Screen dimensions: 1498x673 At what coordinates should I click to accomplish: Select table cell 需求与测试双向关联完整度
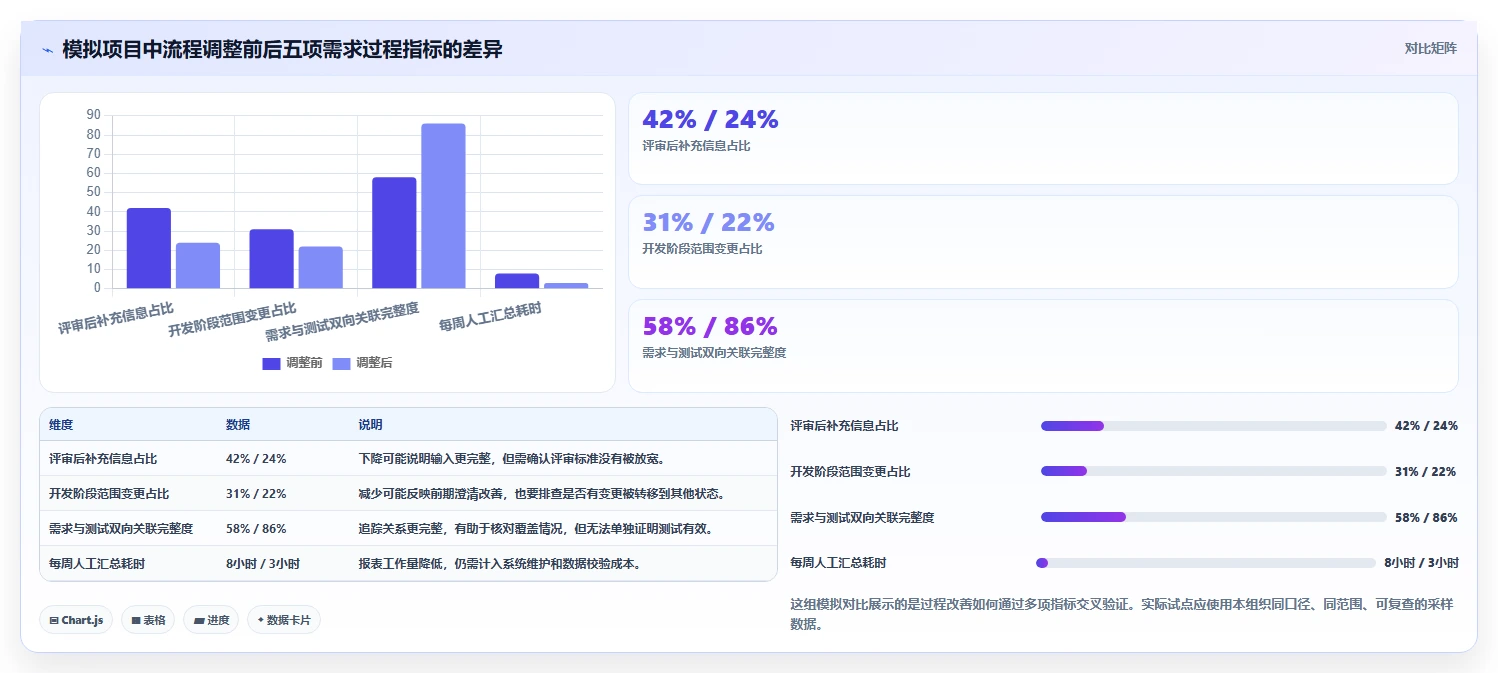pyautogui.click(x=121, y=529)
